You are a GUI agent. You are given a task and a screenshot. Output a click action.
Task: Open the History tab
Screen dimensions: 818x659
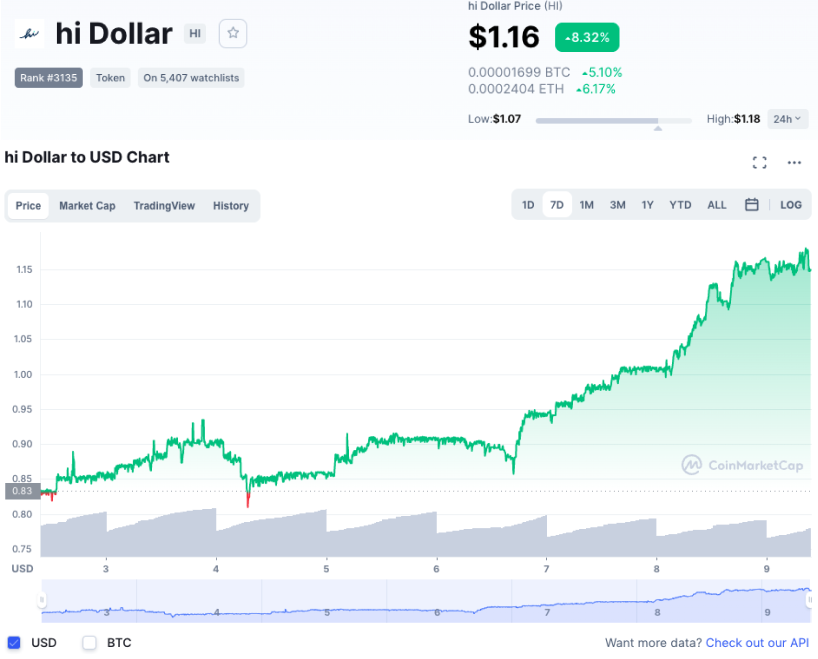231,206
